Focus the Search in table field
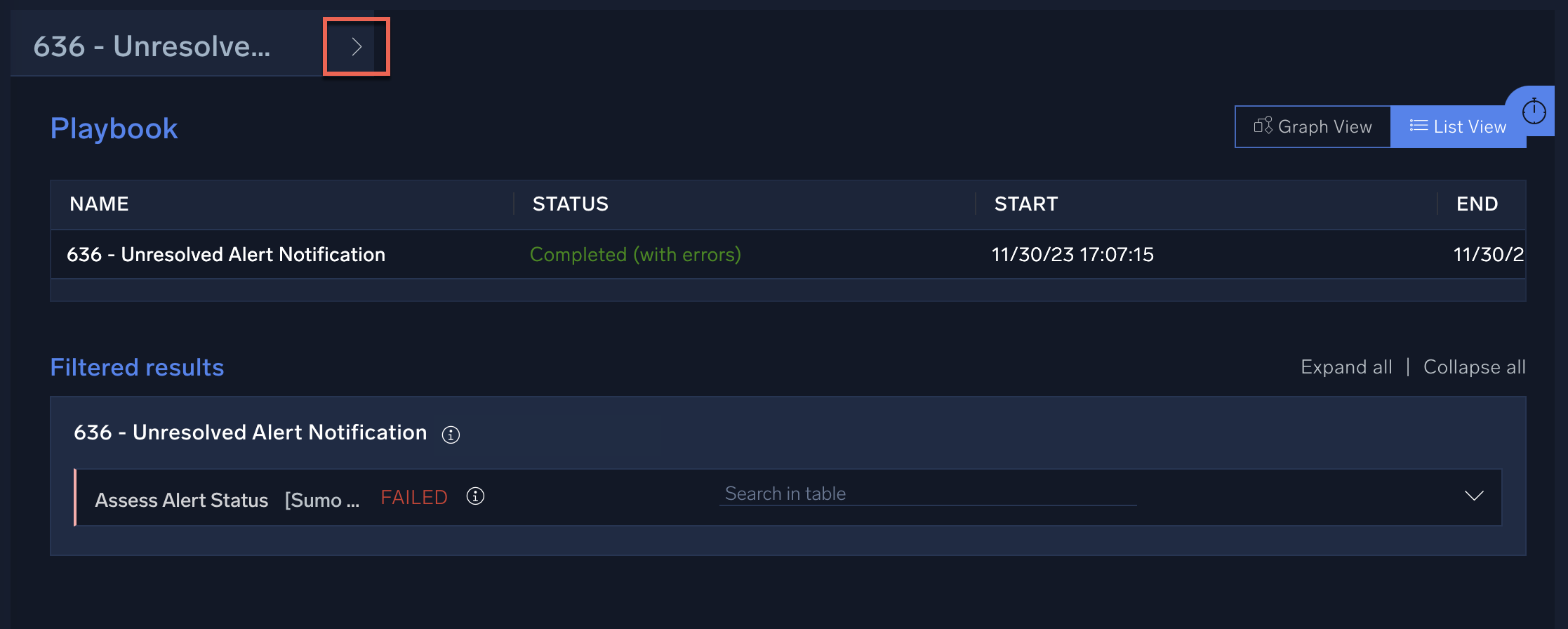The image size is (1568, 629). point(926,494)
